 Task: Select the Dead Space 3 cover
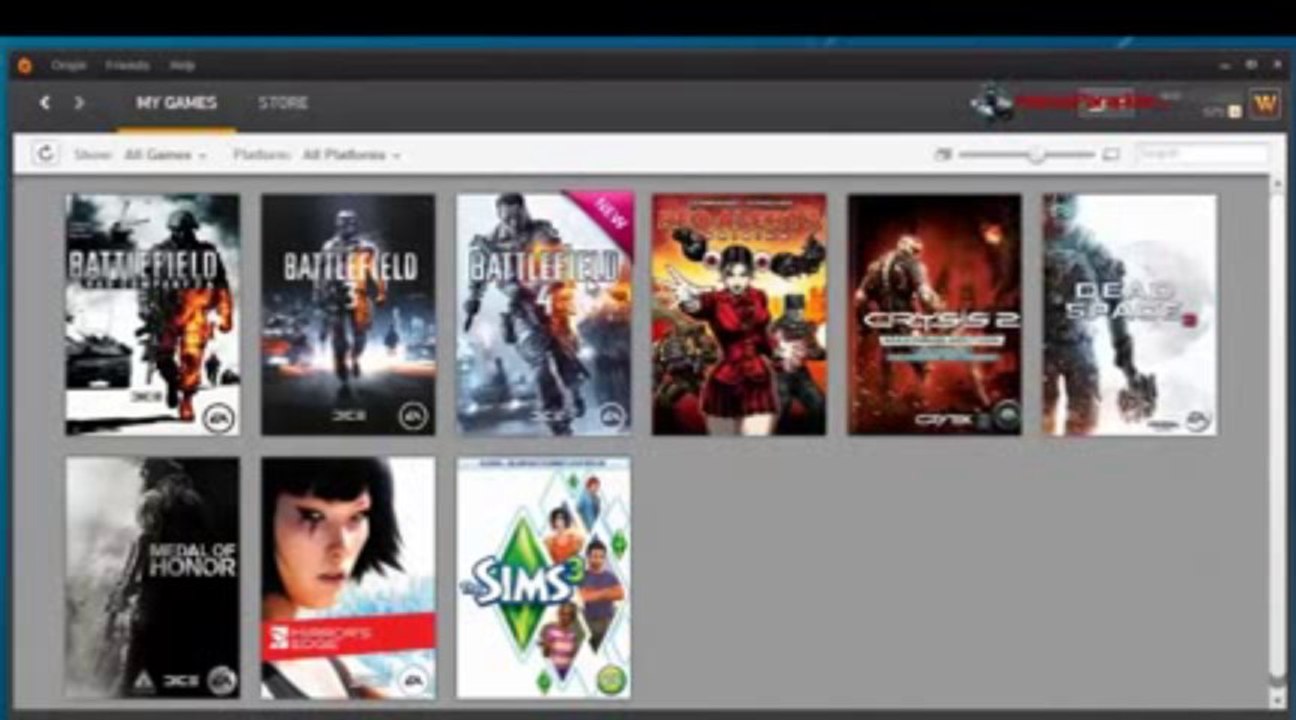point(1130,315)
